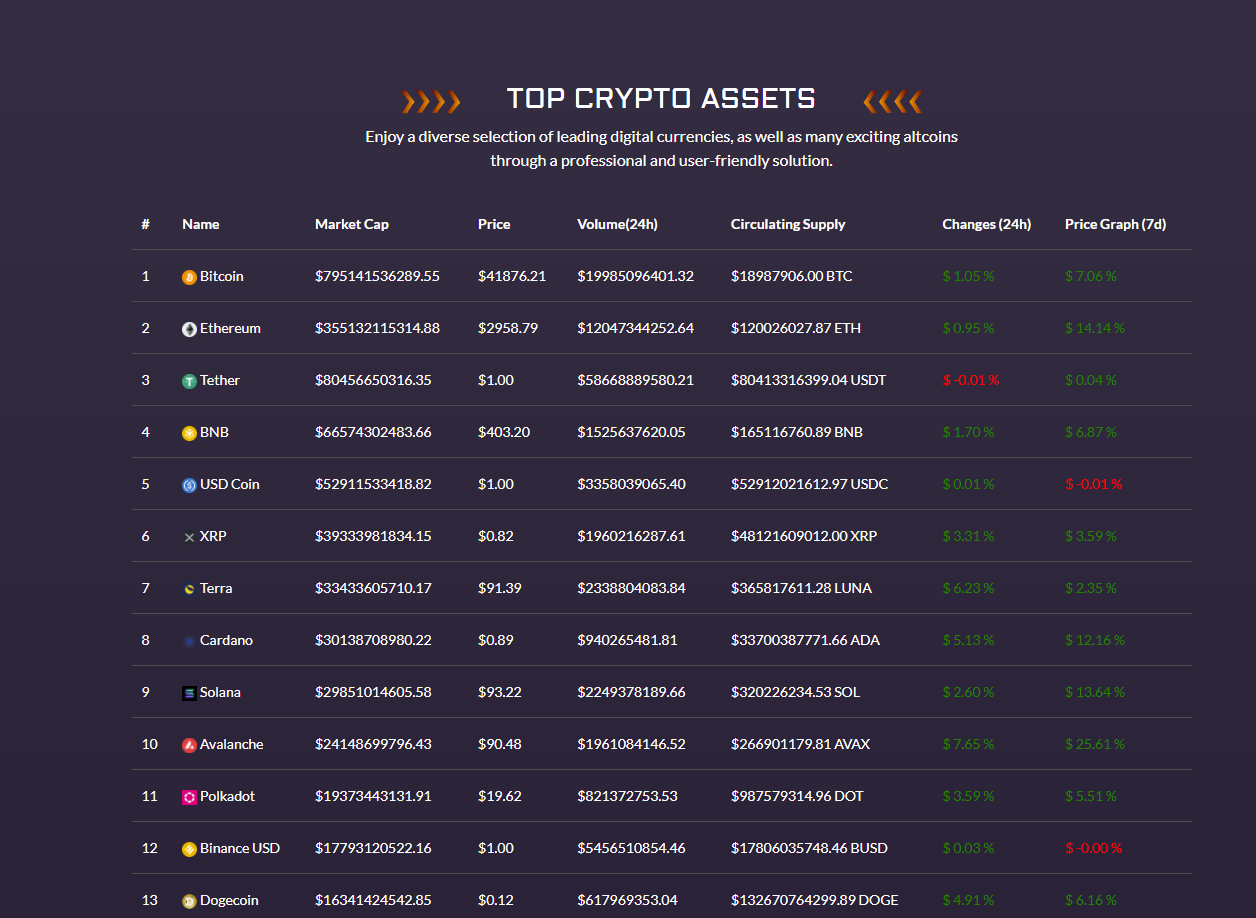Click the TOP CRYPTO ASSETS heading
Screen dimensions: 1256x918
click(661, 98)
